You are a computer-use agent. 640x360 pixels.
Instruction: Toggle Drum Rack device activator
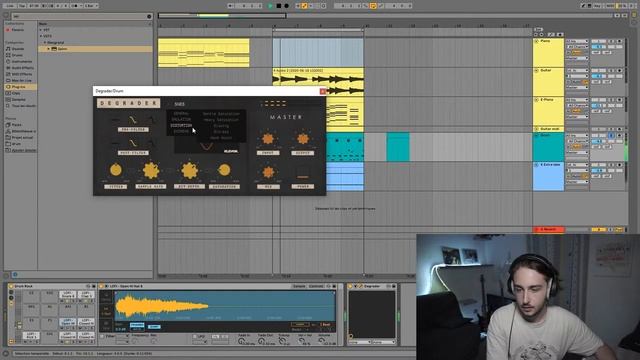[11, 287]
